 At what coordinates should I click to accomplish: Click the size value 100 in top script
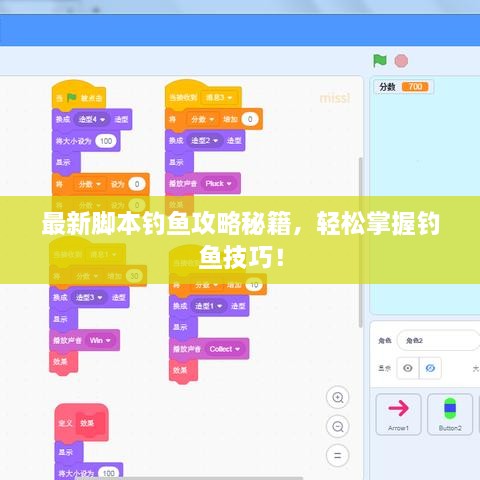[x=106, y=141]
